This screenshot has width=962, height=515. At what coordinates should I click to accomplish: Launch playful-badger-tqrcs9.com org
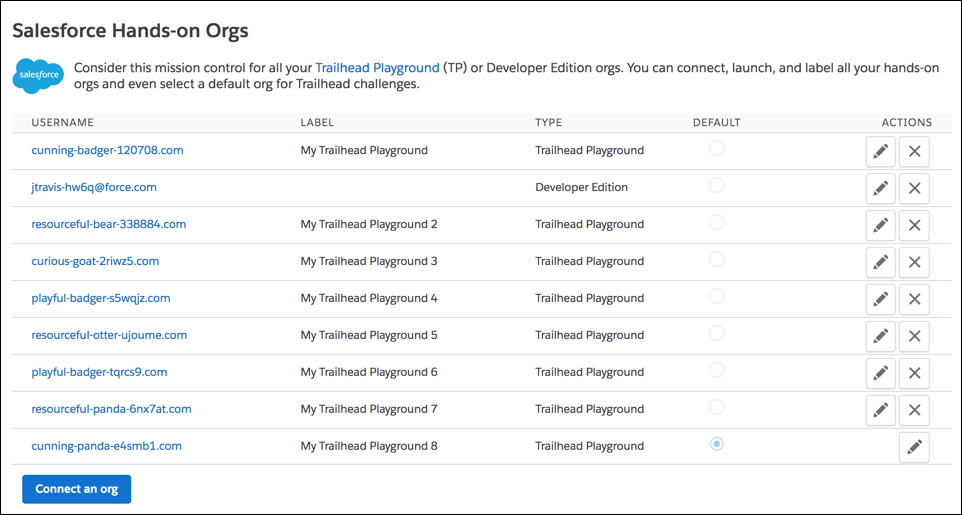(99, 371)
